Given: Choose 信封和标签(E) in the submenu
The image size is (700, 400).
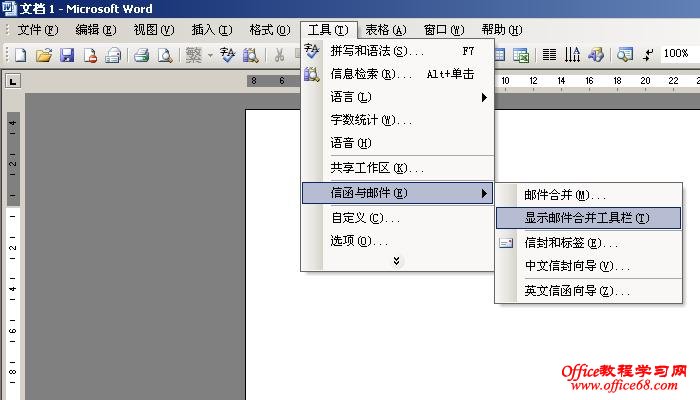Looking at the screenshot, I should pos(588,243).
